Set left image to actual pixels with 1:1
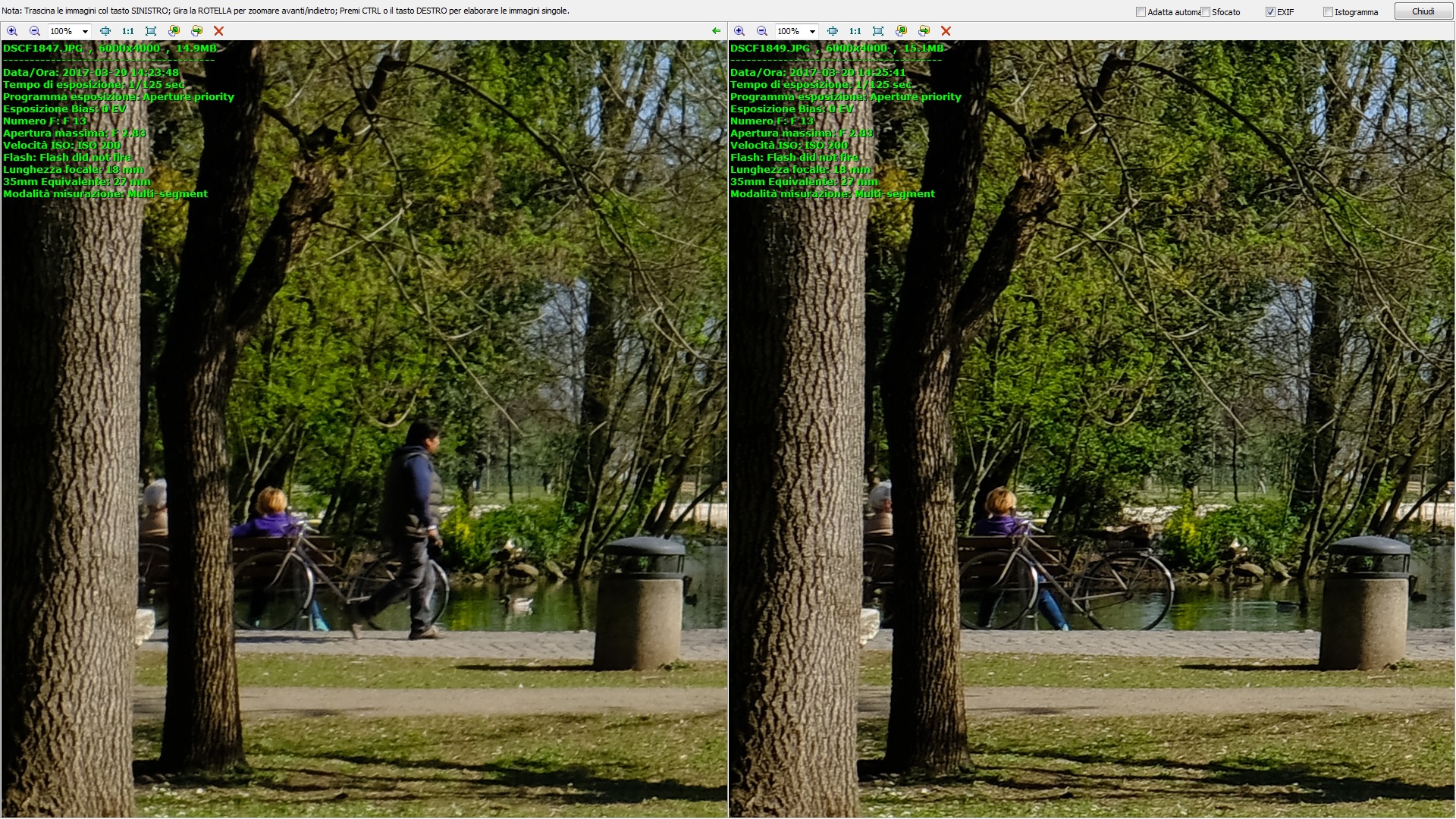 pos(127,31)
